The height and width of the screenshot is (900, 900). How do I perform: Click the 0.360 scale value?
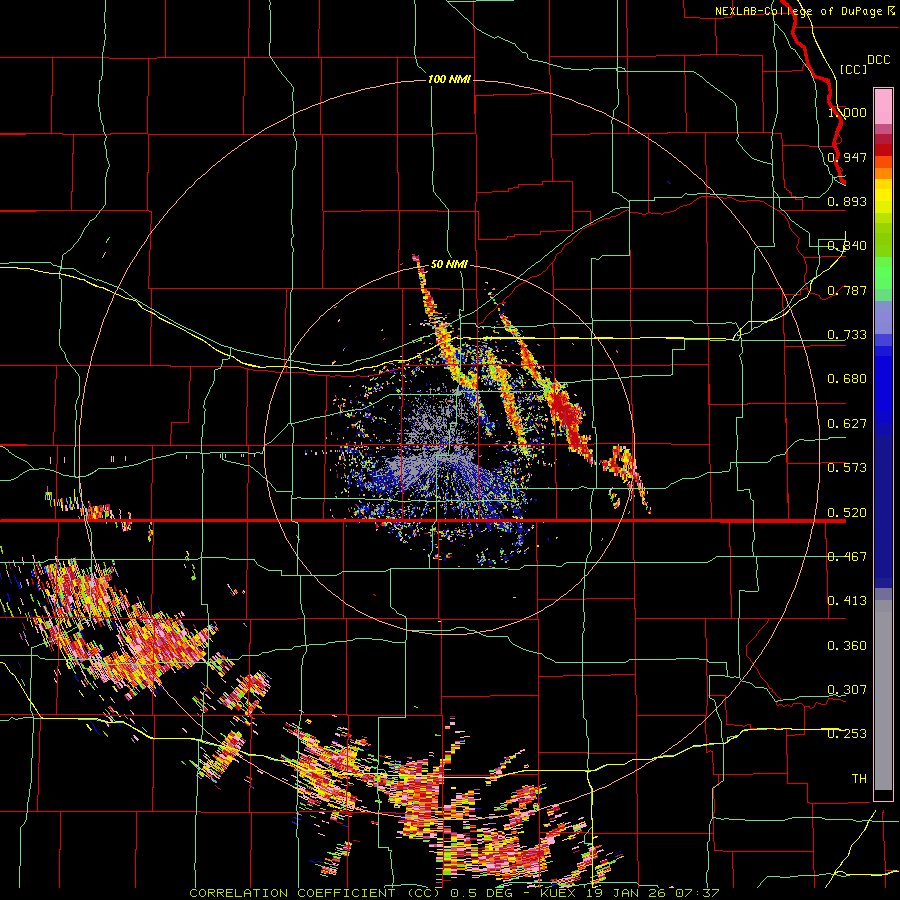click(x=847, y=646)
